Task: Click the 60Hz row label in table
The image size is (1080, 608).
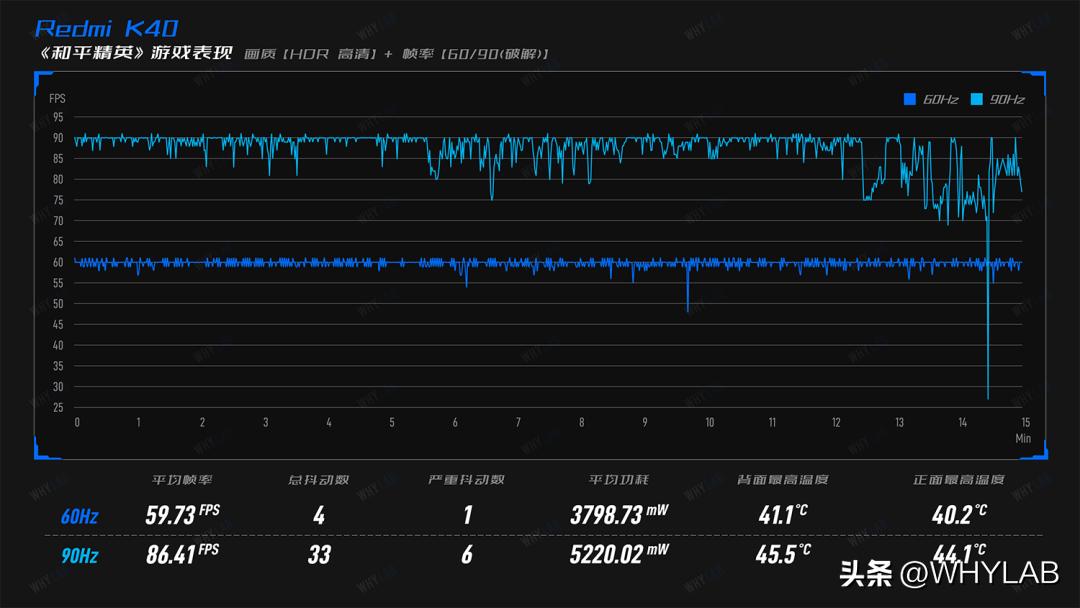Action: tap(79, 517)
